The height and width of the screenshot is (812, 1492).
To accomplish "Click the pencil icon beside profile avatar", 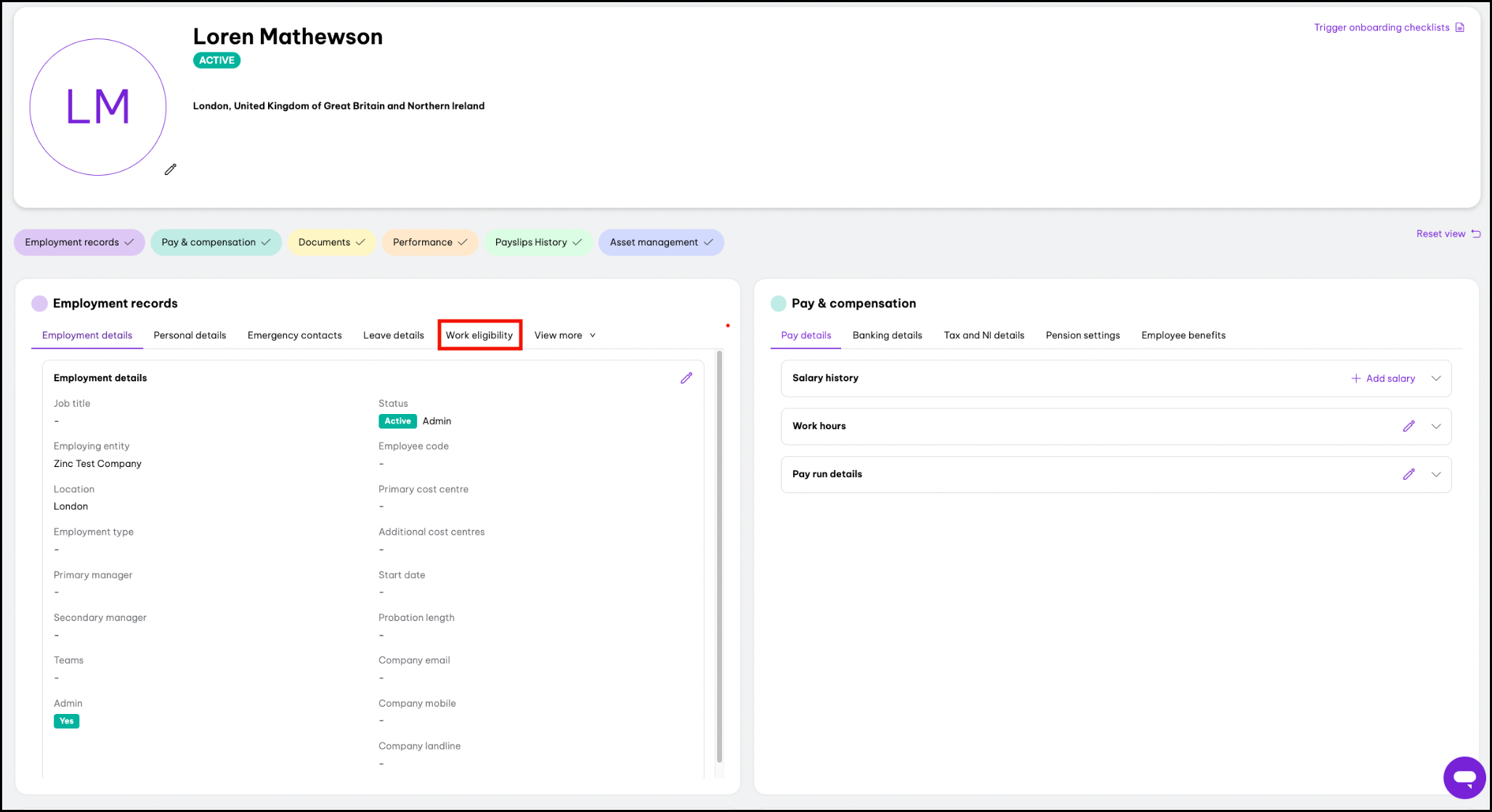I will click(x=171, y=169).
